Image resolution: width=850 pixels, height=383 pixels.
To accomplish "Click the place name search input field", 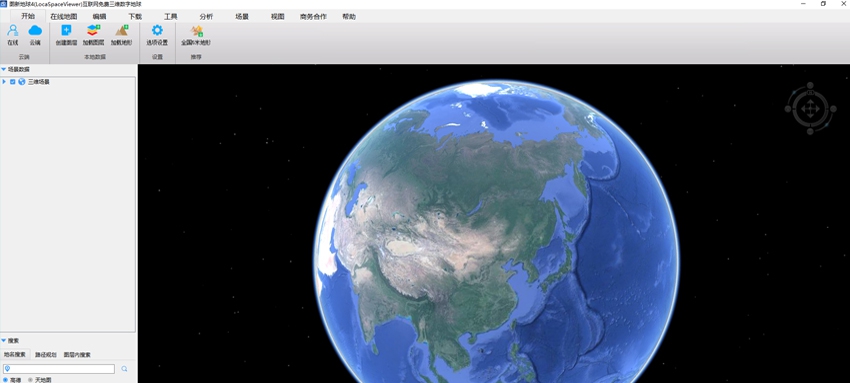I will point(59,369).
